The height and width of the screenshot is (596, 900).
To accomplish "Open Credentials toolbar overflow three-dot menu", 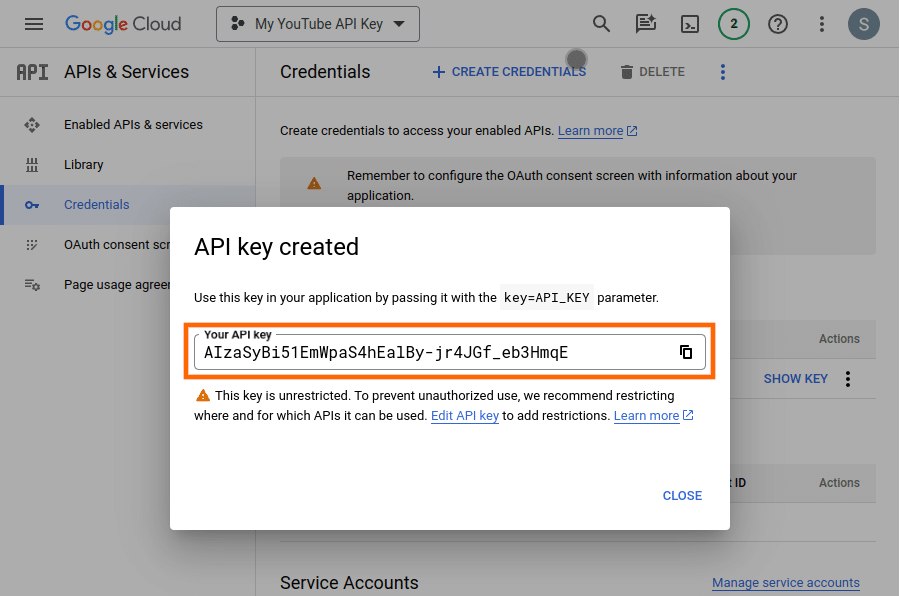I will click(x=723, y=72).
